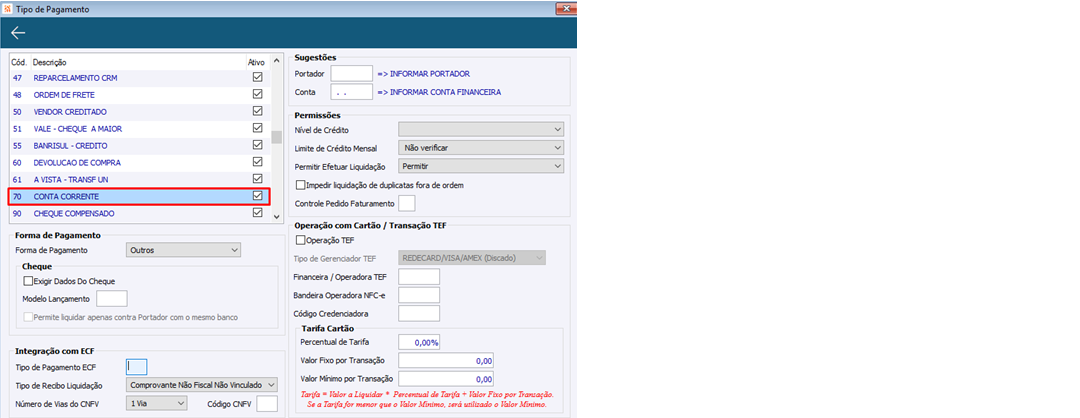Toggle Ativo for DEVOLUCAO DE COMPRA
Screen dimensions: 1080x418
point(258,162)
